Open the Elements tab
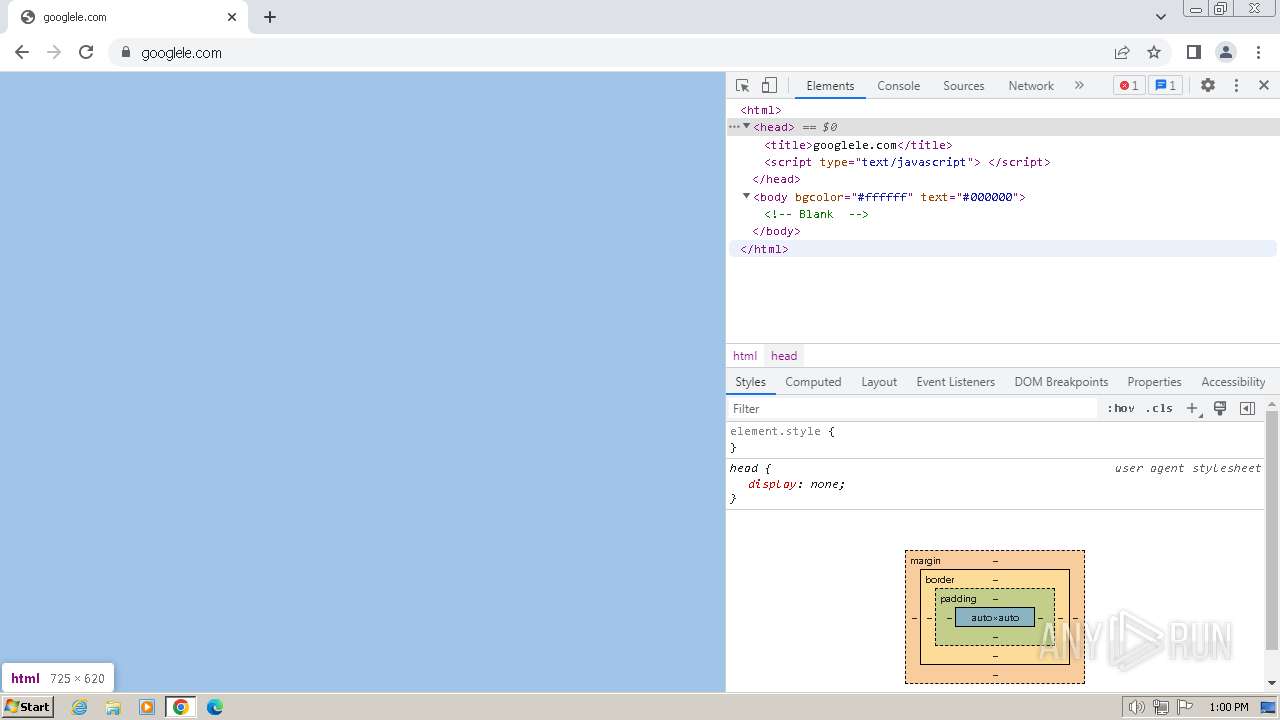Viewport: 1280px width, 720px height. 830,86
